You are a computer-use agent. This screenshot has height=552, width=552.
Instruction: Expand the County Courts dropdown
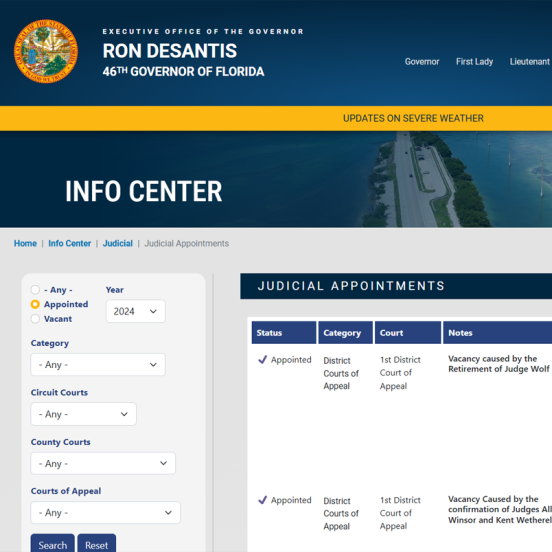(103, 463)
